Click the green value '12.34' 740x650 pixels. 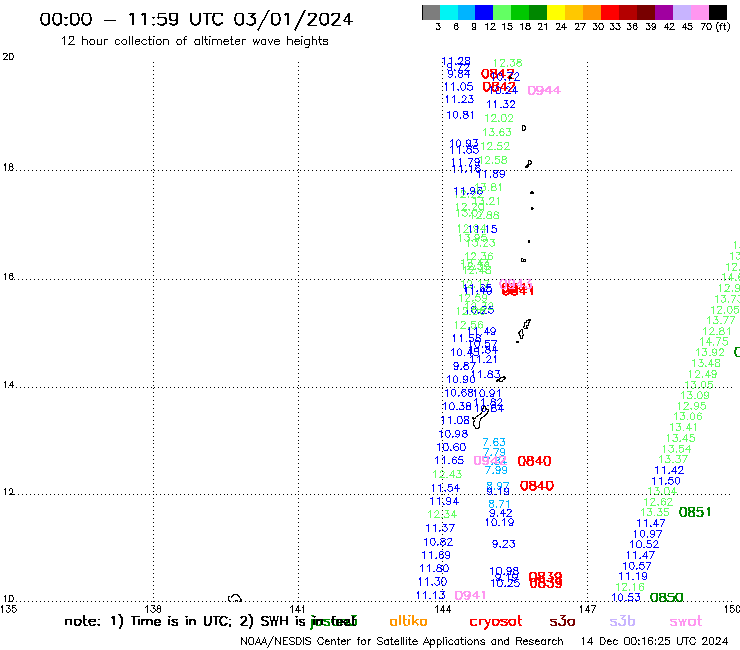tap(442, 515)
